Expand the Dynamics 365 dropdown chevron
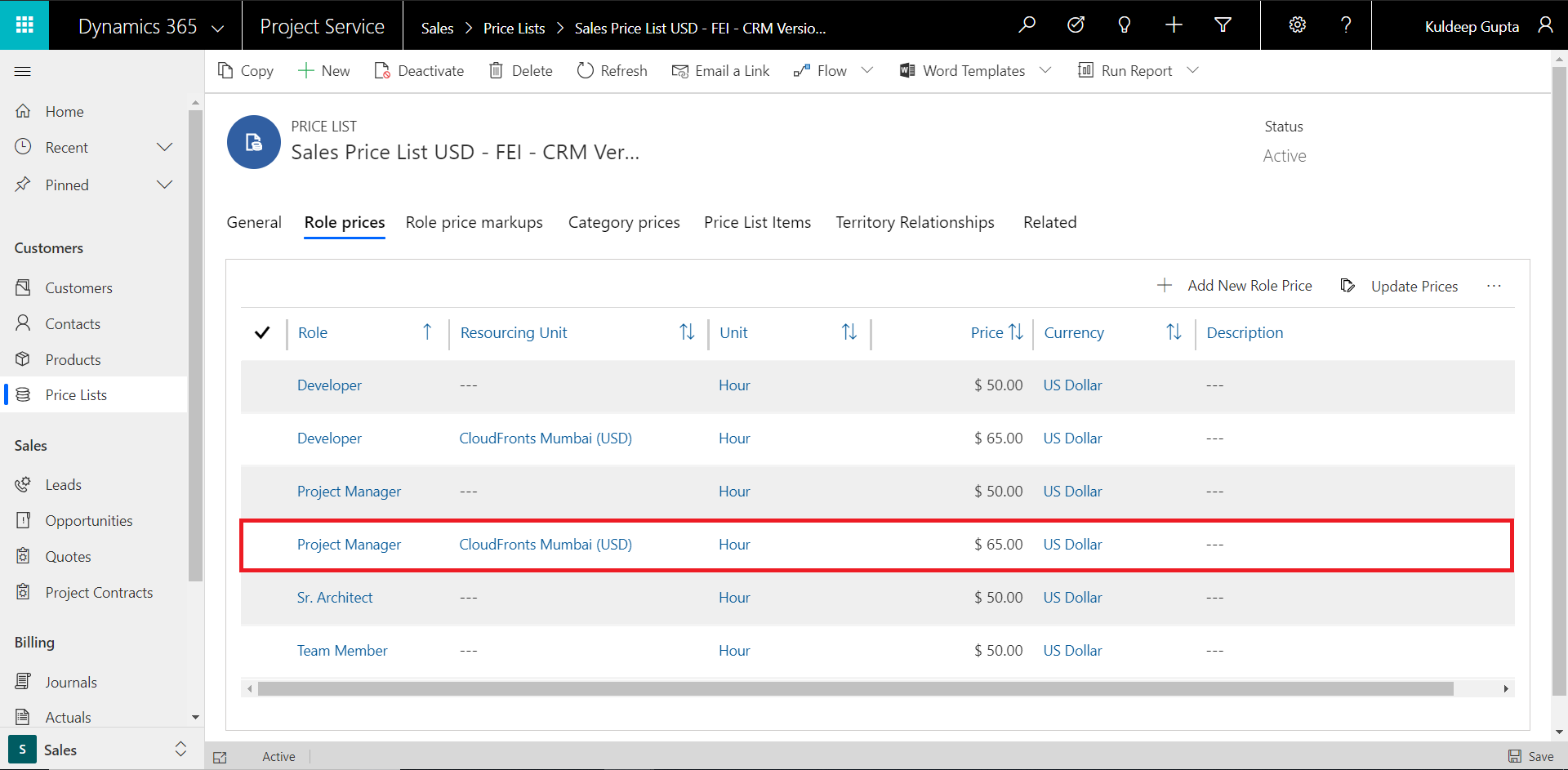 pos(218,28)
